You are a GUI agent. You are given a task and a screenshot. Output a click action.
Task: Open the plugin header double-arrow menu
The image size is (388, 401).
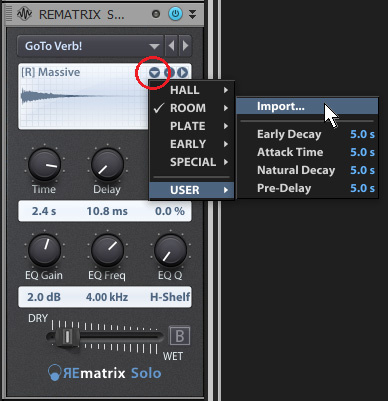pos(192,14)
